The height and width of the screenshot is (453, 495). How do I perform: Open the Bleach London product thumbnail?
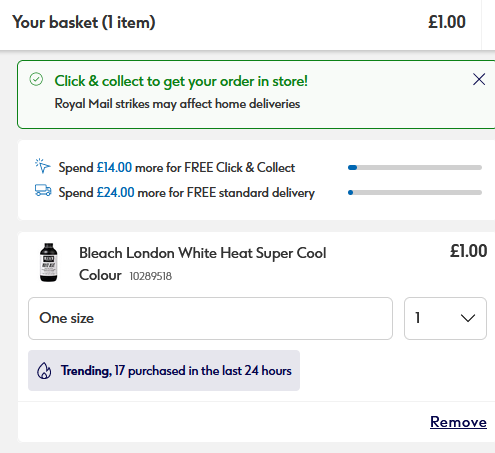(x=49, y=262)
